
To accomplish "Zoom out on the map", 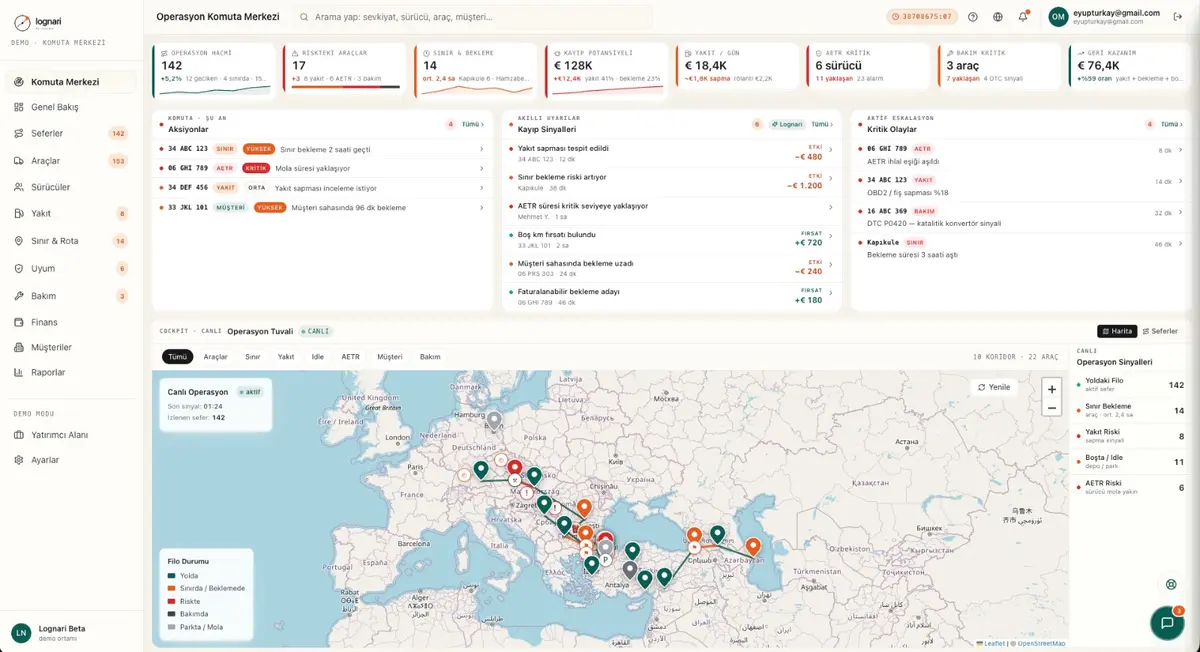I will 1051,408.
